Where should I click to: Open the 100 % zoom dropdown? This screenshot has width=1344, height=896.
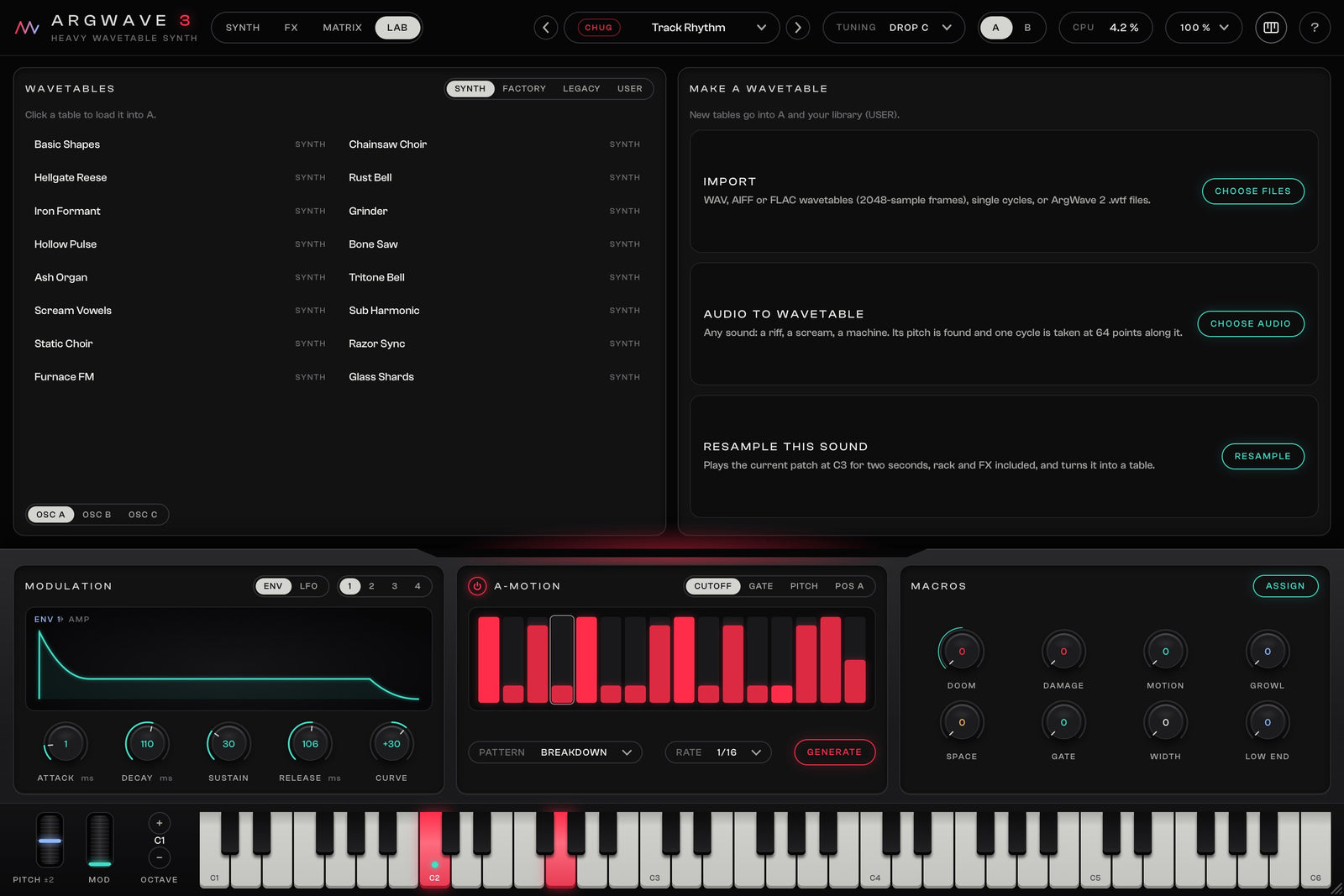(1204, 28)
